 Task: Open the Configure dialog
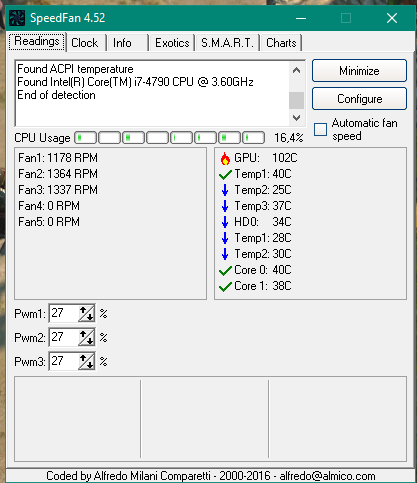359,99
